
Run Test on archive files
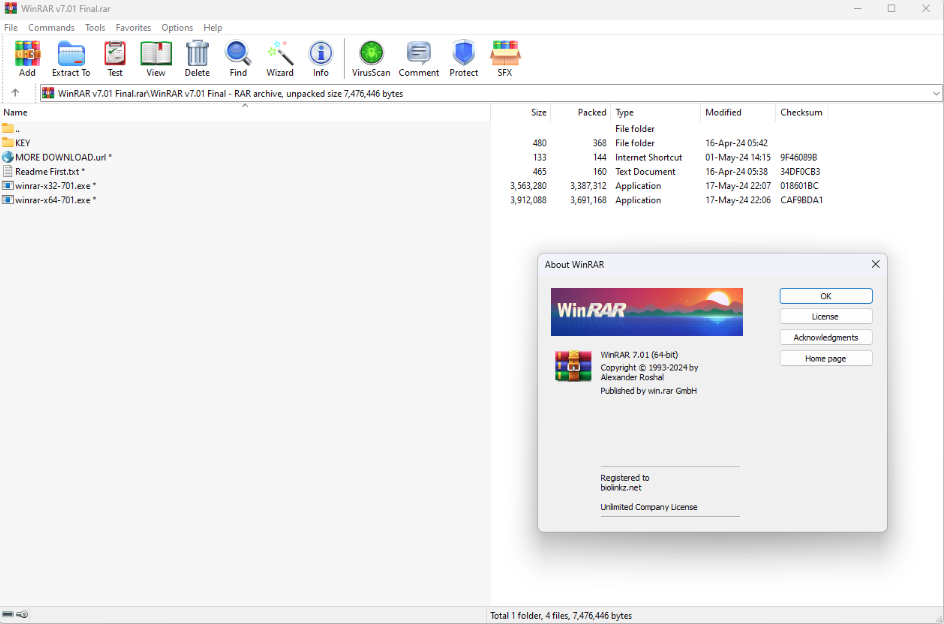point(115,59)
